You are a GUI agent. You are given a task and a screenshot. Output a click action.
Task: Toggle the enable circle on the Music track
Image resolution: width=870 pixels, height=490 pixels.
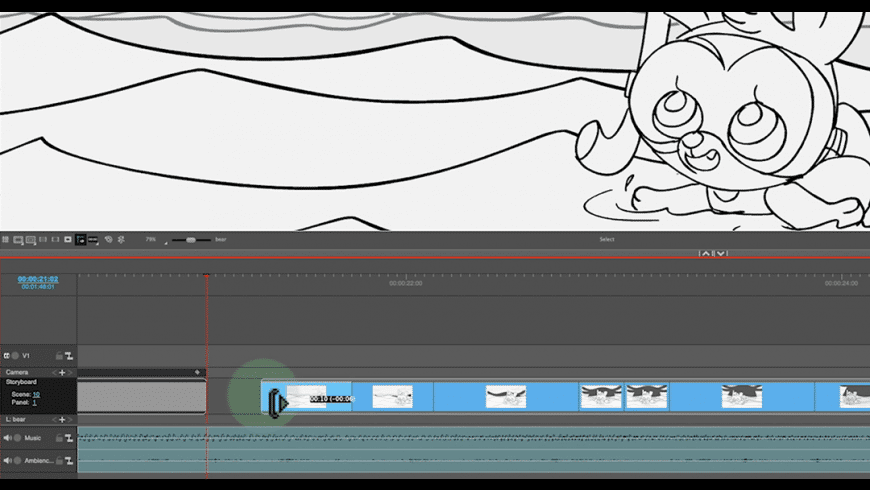point(16,438)
